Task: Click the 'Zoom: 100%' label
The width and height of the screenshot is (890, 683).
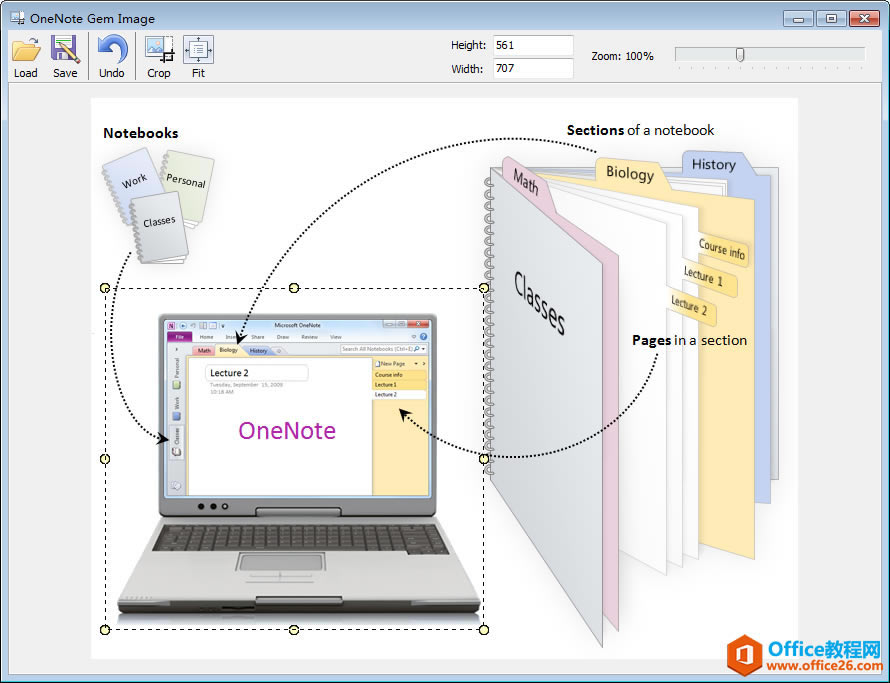Action: (x=622, y=56)
